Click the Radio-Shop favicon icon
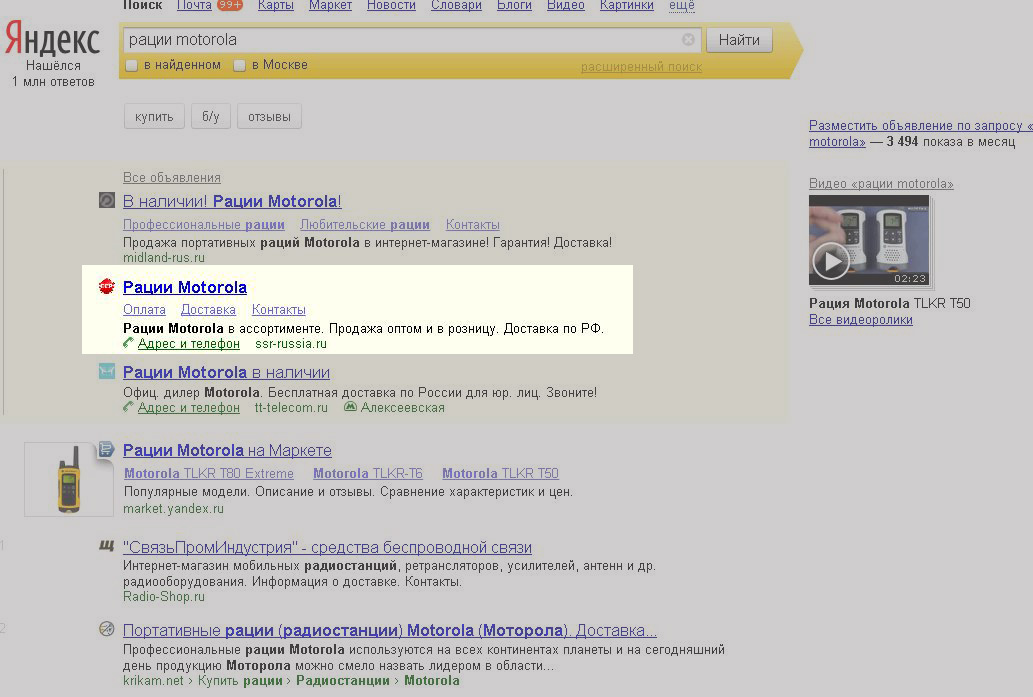The image size is (1033, 697). [107, 546]
